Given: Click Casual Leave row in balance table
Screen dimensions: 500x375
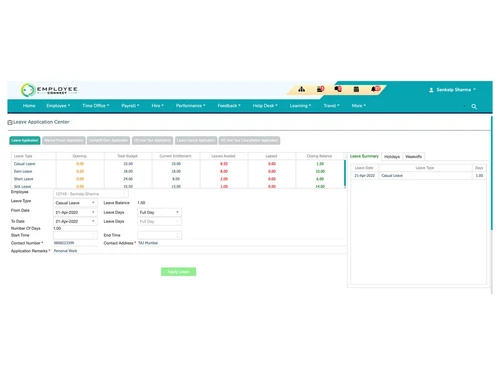Looking at the screenshot, I should (178, 164).
